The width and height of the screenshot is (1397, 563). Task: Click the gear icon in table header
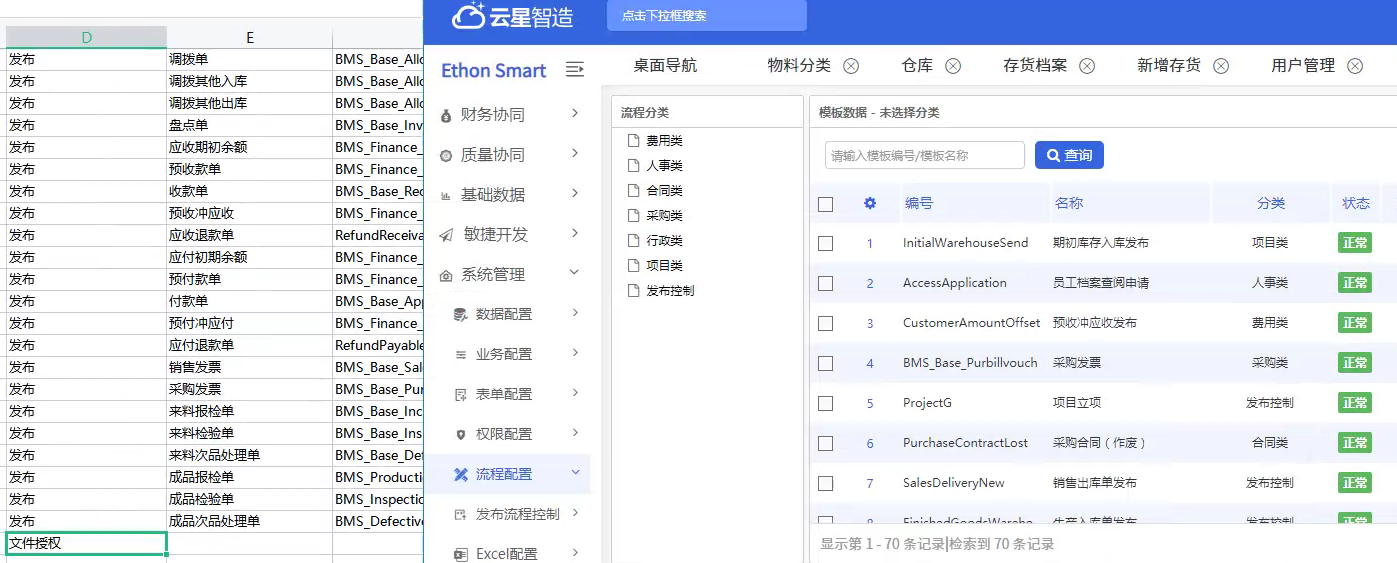coord(869,203)
